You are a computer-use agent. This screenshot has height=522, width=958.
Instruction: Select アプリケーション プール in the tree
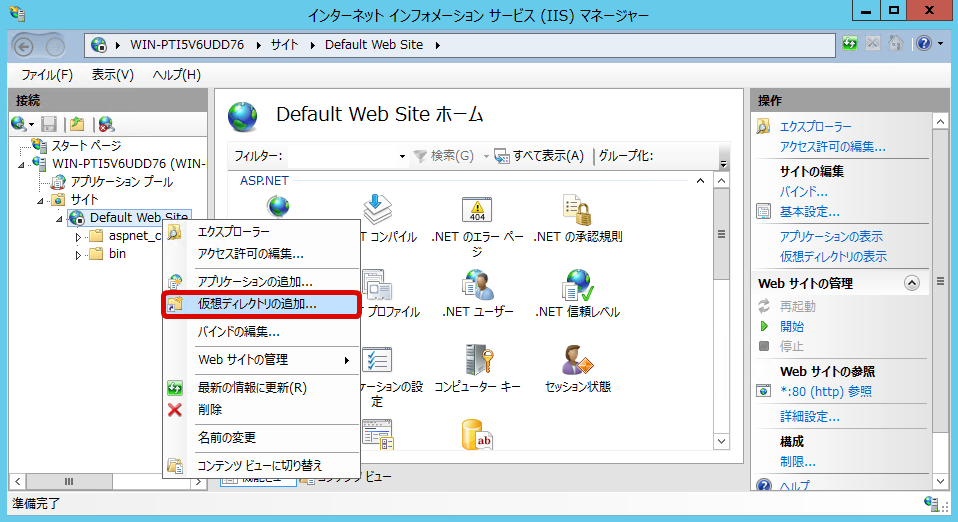[x=122, y=182]
